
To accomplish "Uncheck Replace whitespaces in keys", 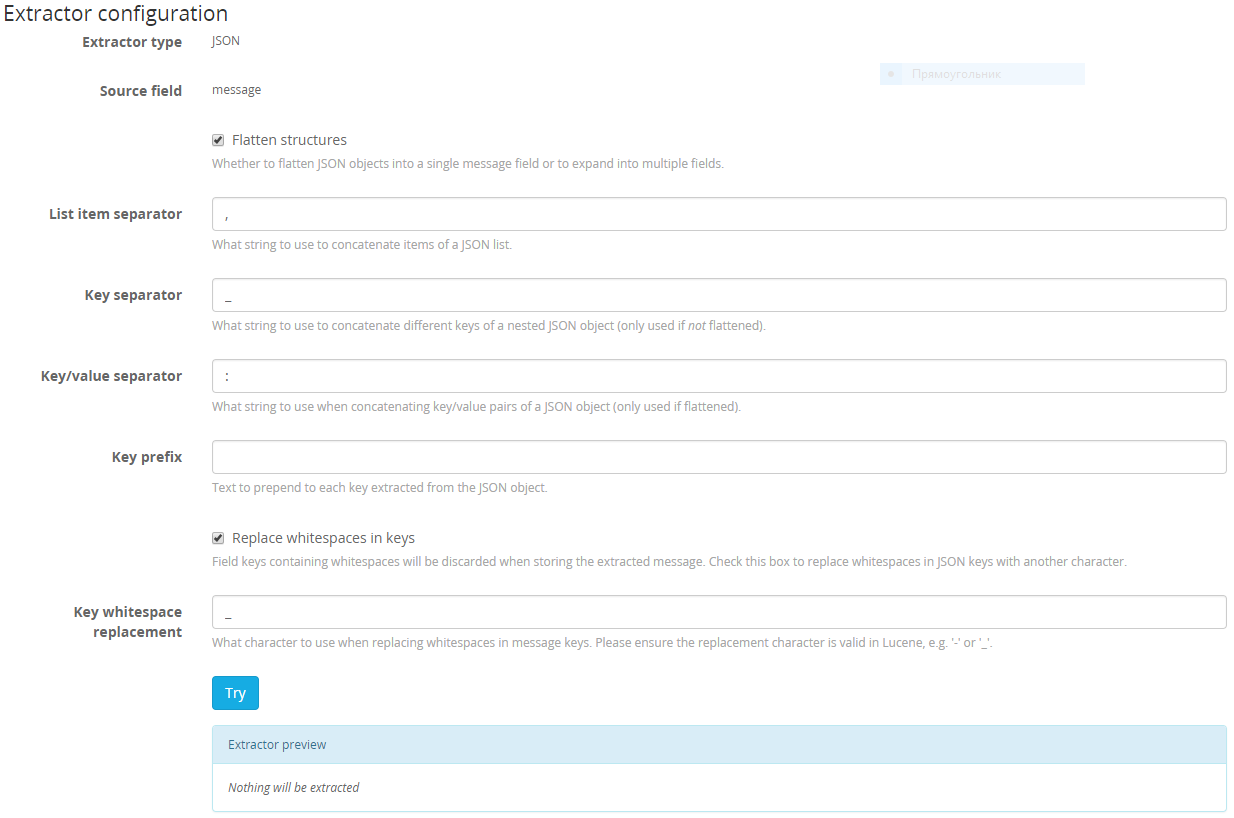I will pyautogui.click(x=217, y=537).
